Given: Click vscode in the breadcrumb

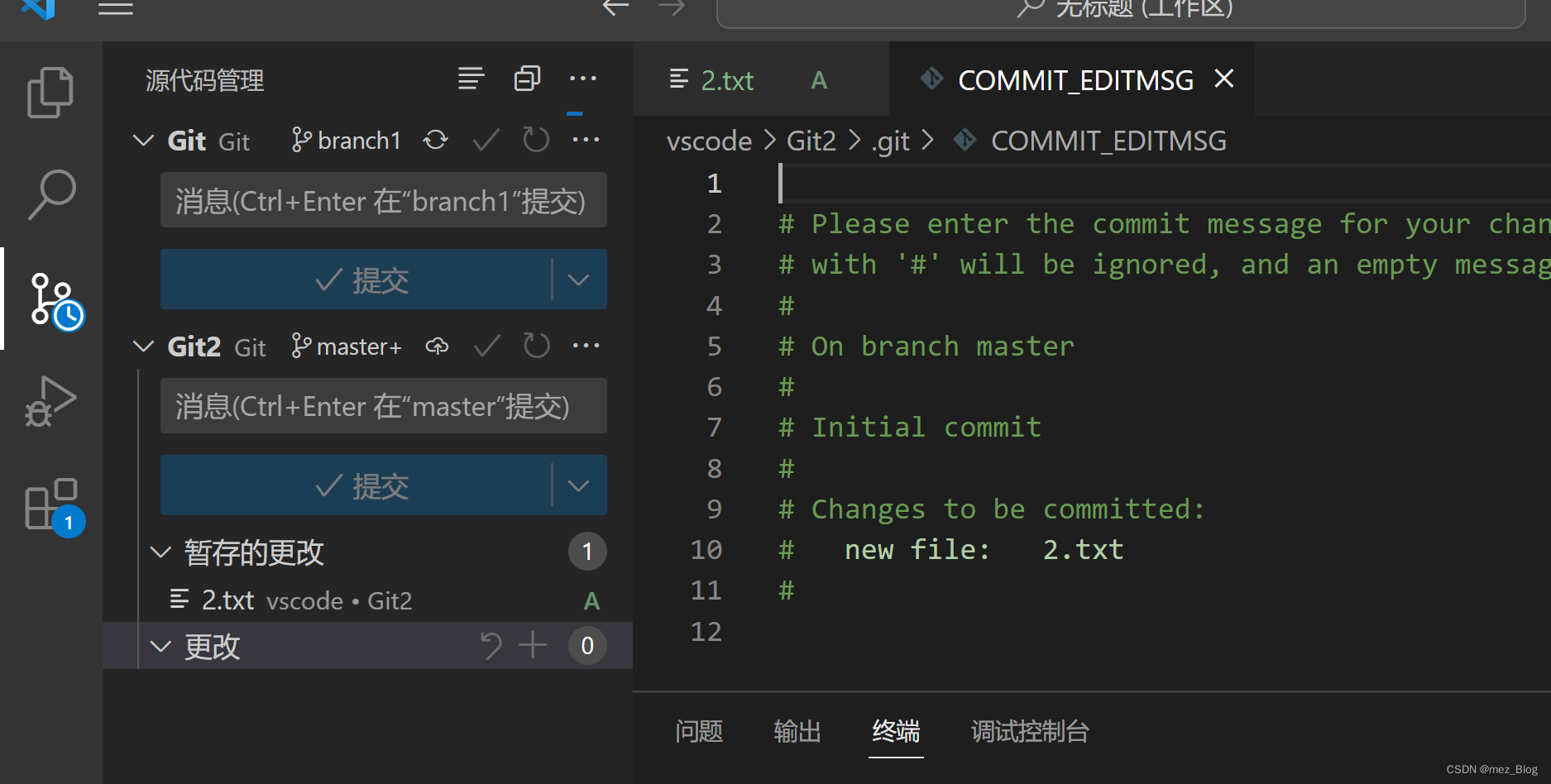Looking at the screenshot, I should 709,141.
